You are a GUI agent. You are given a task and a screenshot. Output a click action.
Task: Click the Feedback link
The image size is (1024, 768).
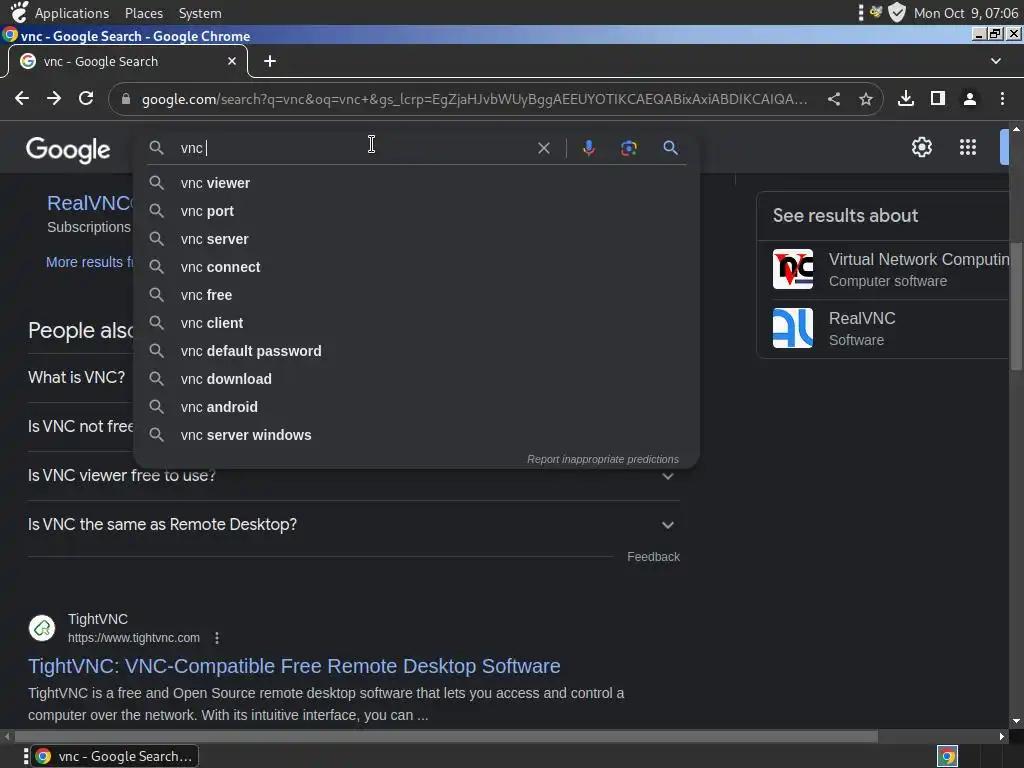point(653,557)
